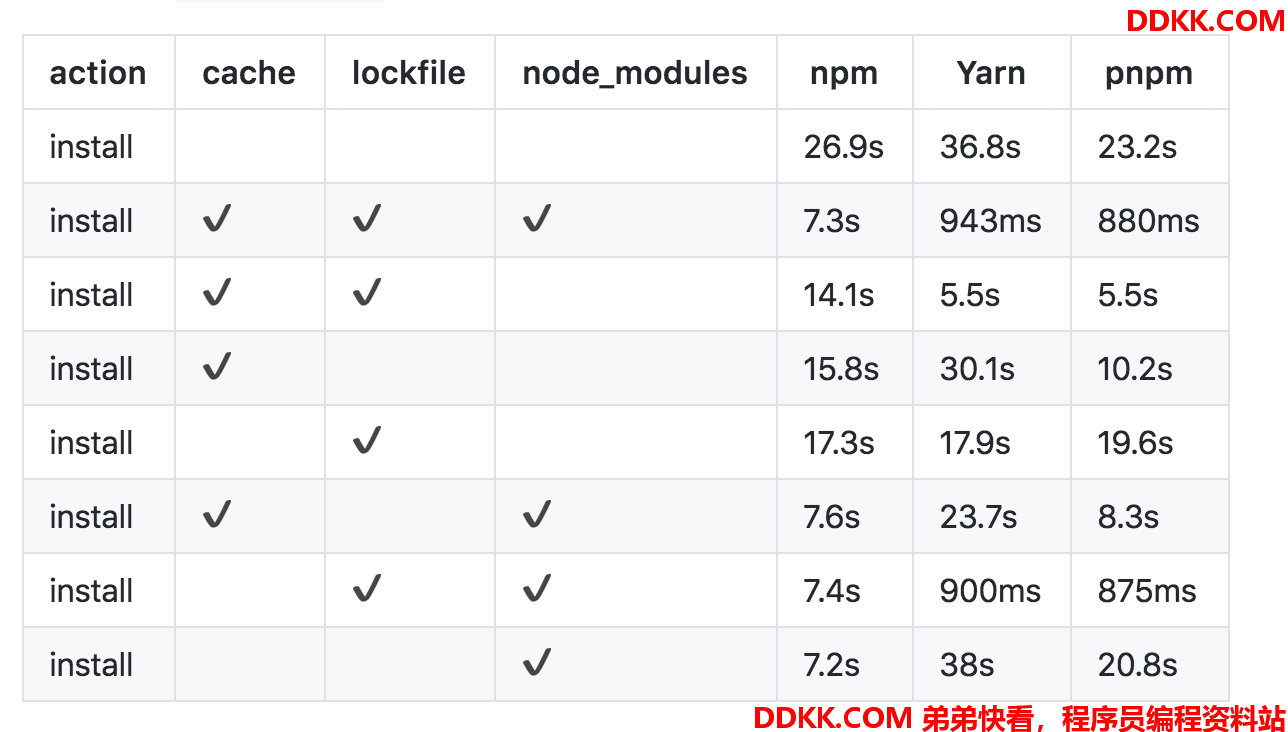Select the cache column header
1288x732 pixels.
249,73
